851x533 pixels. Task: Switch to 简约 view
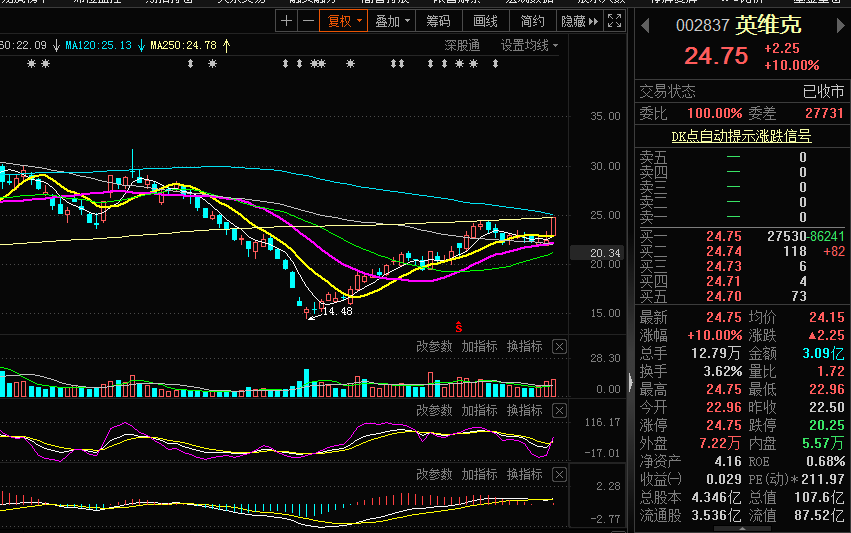(532, 21)
